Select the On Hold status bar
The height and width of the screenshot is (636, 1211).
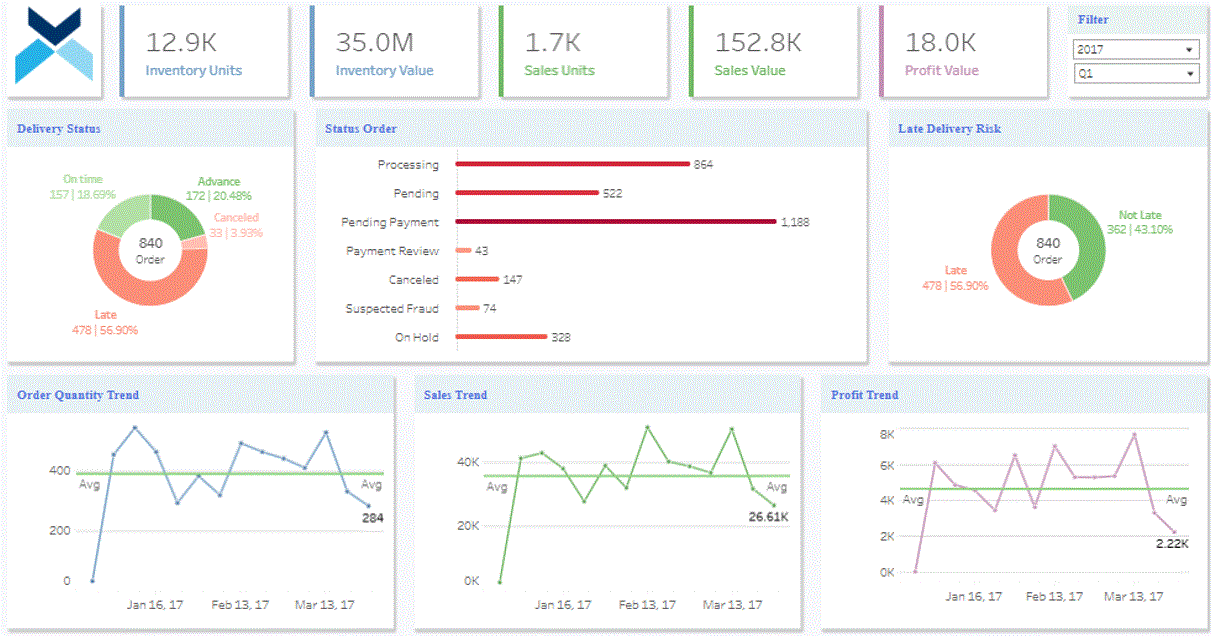(x=501, y=338)
